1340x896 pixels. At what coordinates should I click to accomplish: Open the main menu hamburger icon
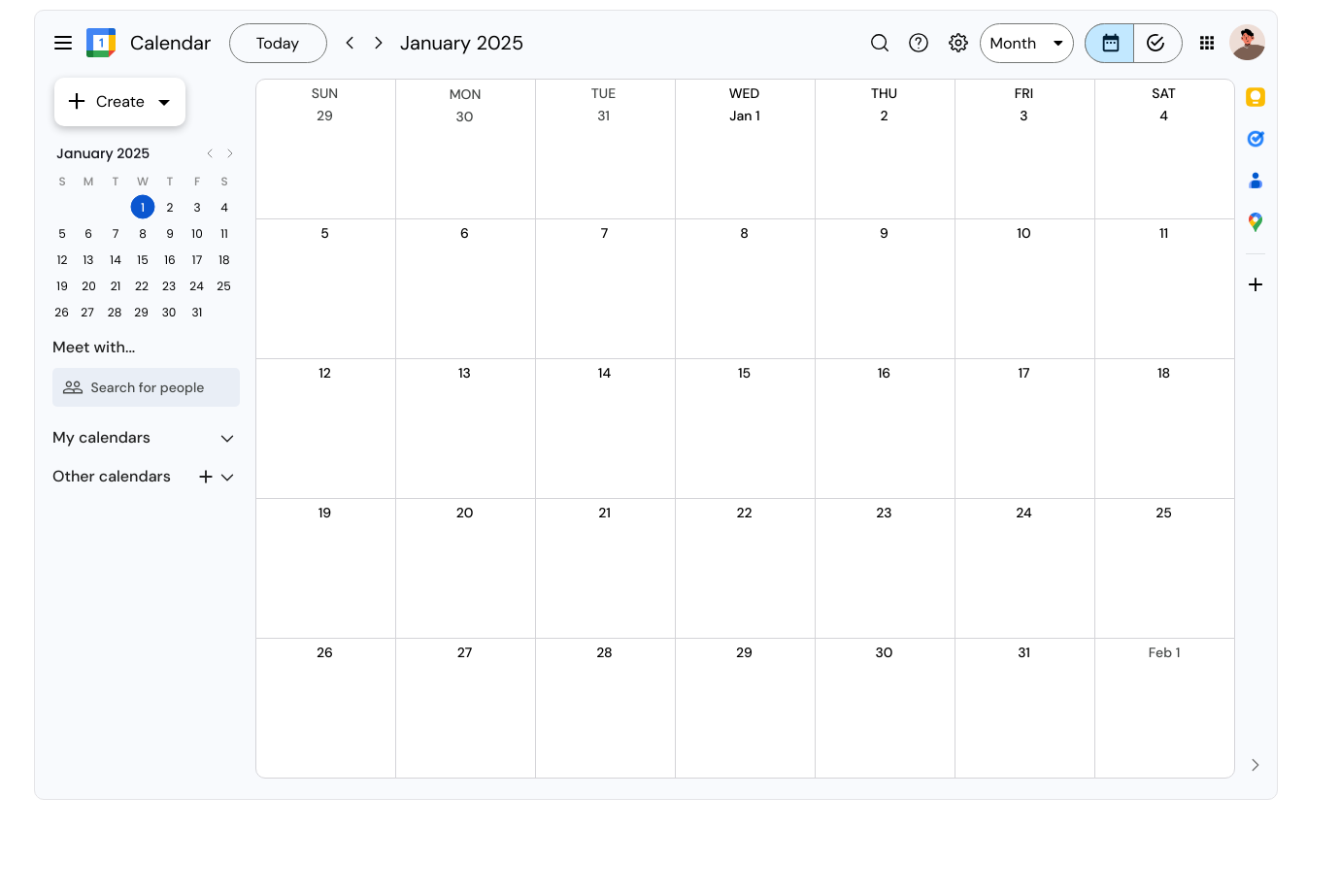[63, 43]
